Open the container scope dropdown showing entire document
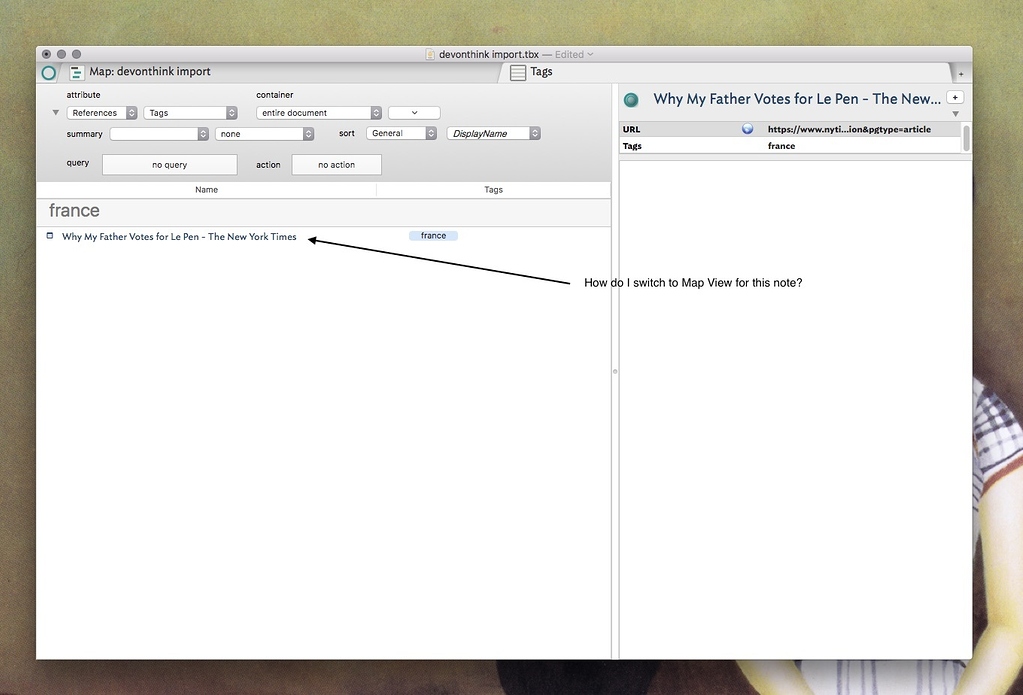Screen dimensions: 1023x695 point(318,112)
